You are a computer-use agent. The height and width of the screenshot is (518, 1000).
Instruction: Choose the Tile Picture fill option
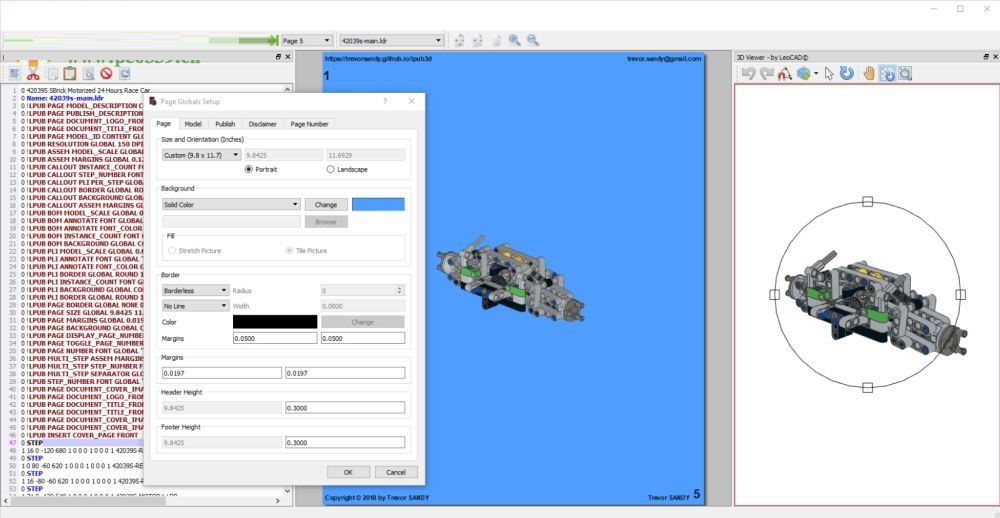pyautogui.click(x=290, y=251)
